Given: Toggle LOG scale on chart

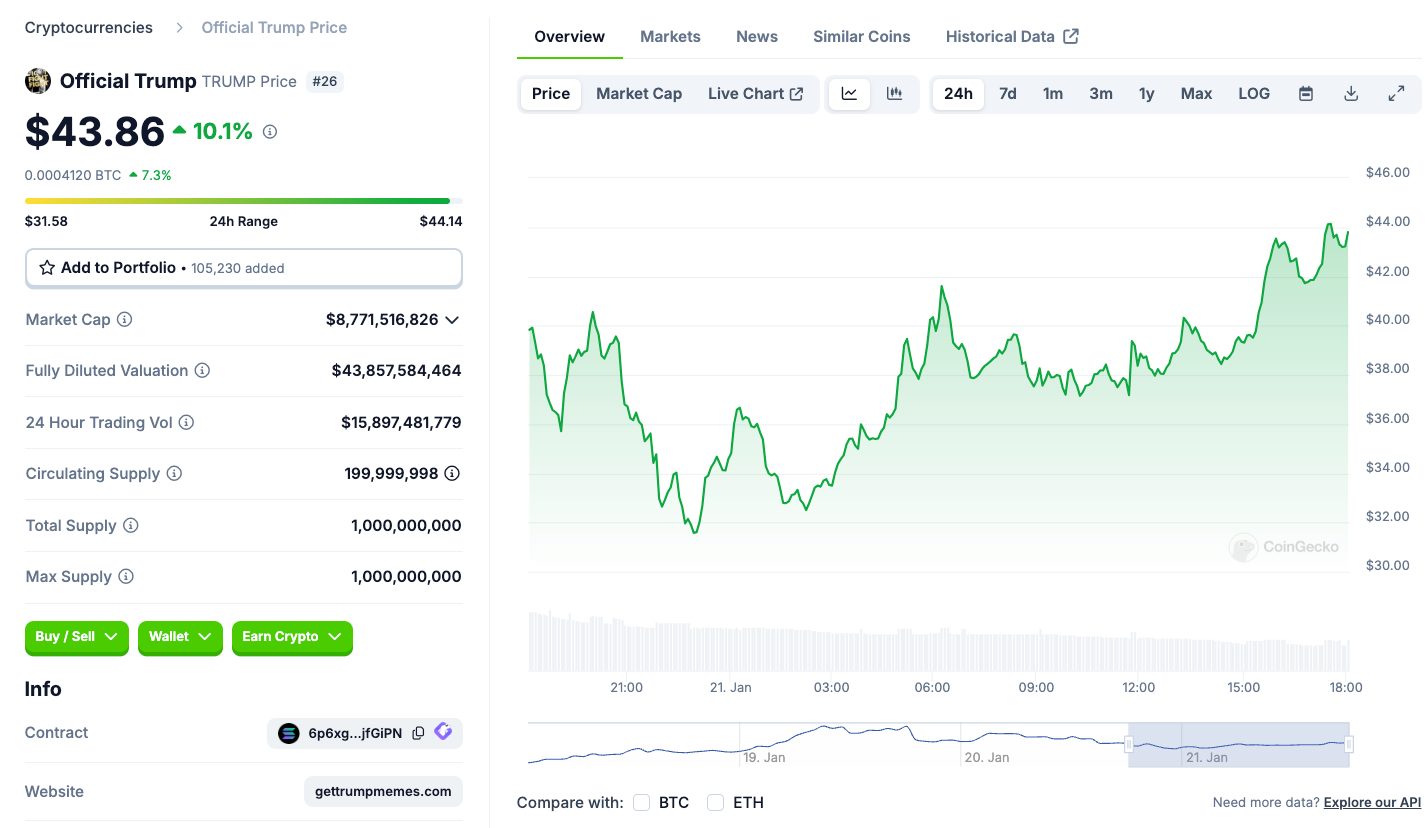Looking at the screenshot, I should [1254, 94].
